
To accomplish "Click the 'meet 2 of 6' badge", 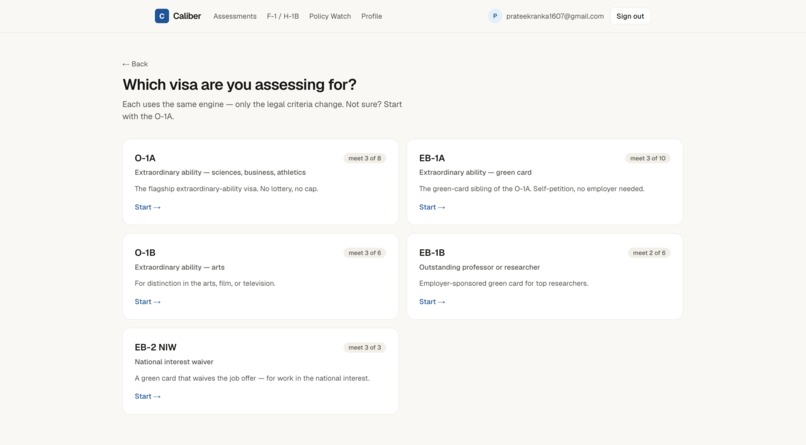I will point(649,253).
